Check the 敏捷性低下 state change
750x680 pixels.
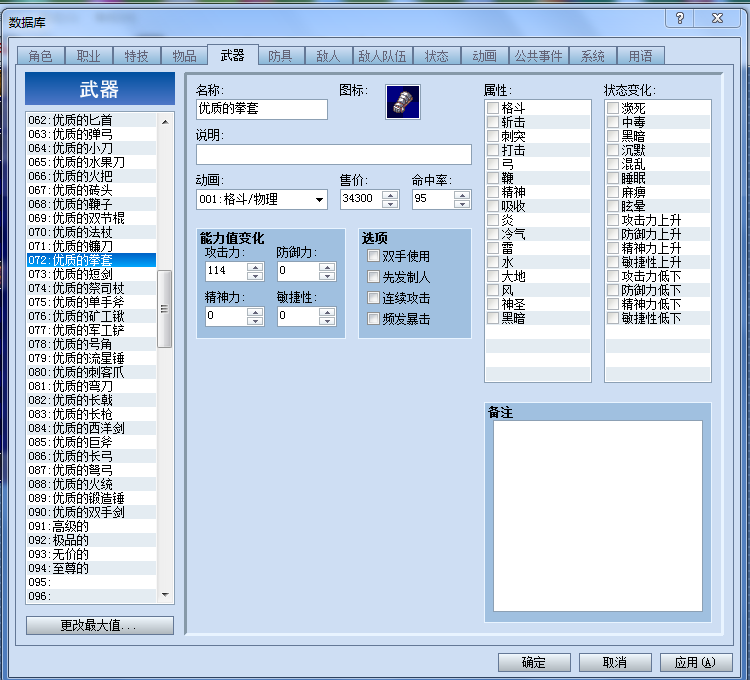point(613,318)
